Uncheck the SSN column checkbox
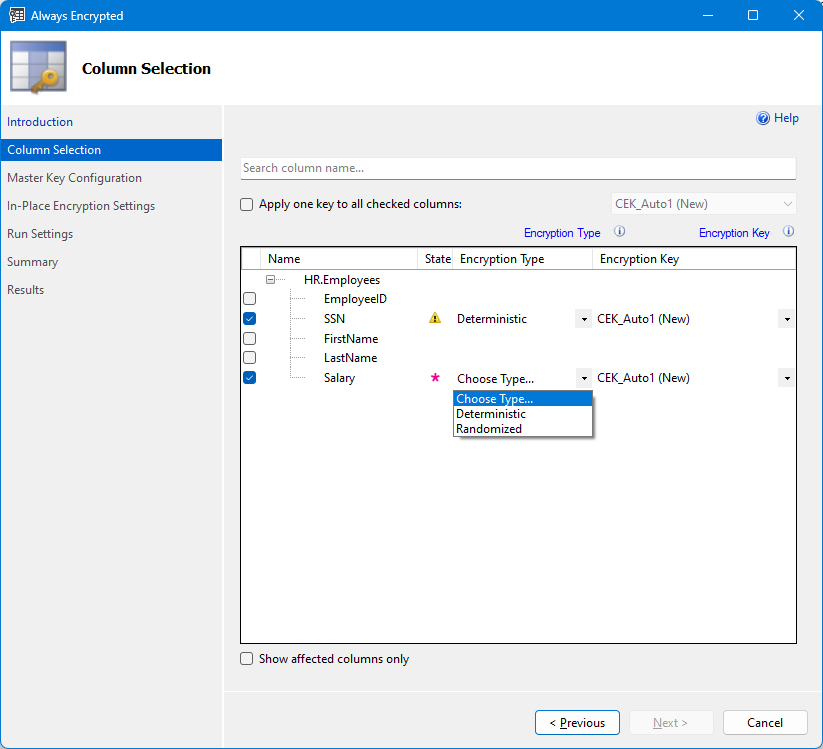 click(x=249, y=318)
